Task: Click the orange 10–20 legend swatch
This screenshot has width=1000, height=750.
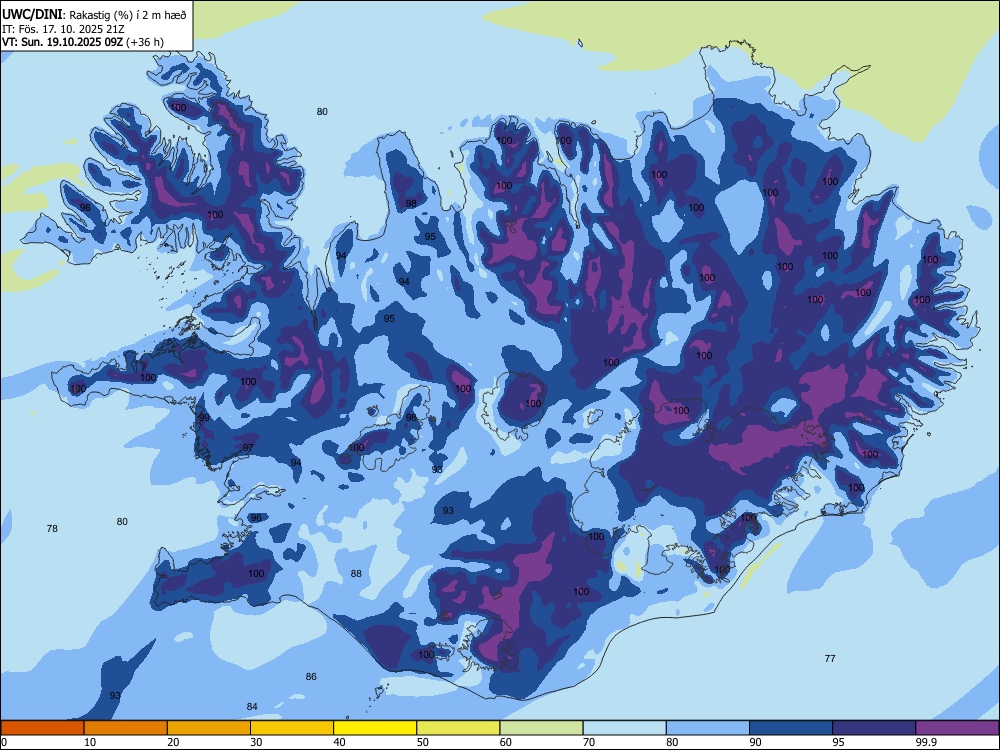Action: (x=126, y=728)
